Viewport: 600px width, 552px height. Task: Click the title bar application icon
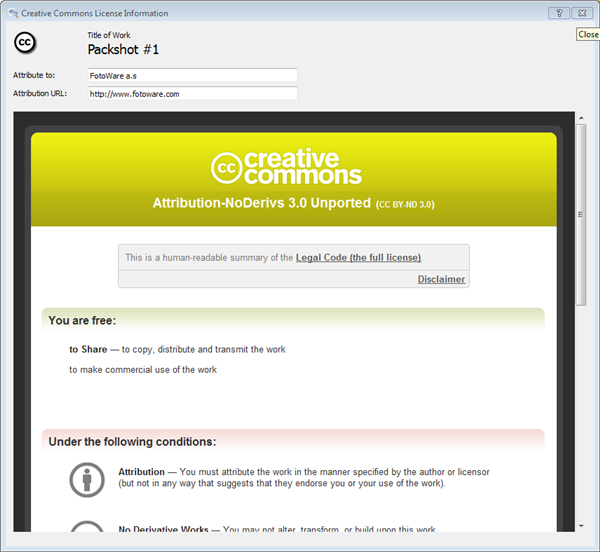(13, 13)
